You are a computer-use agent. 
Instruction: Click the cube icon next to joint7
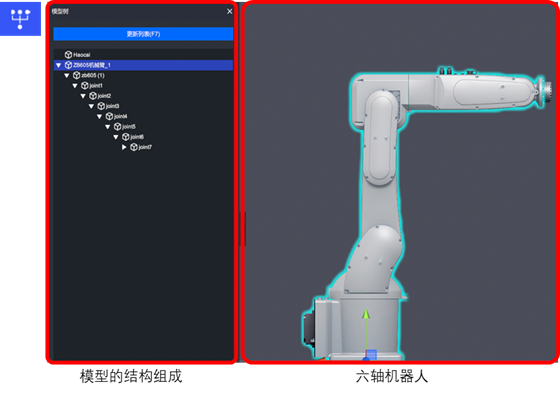click(134, 147)
